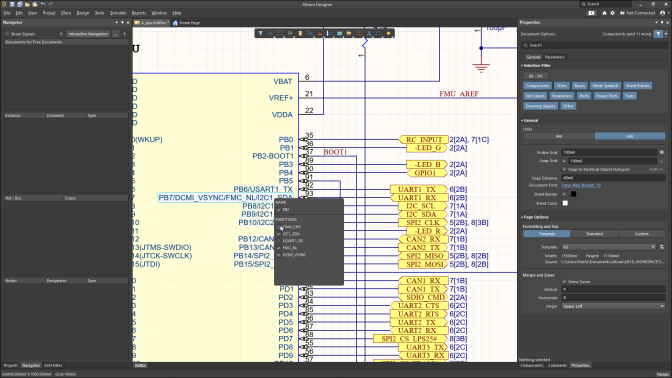Toggle visible grid eye icon
The width and height of the screenshot is (672, 378).
coord(662,152)
